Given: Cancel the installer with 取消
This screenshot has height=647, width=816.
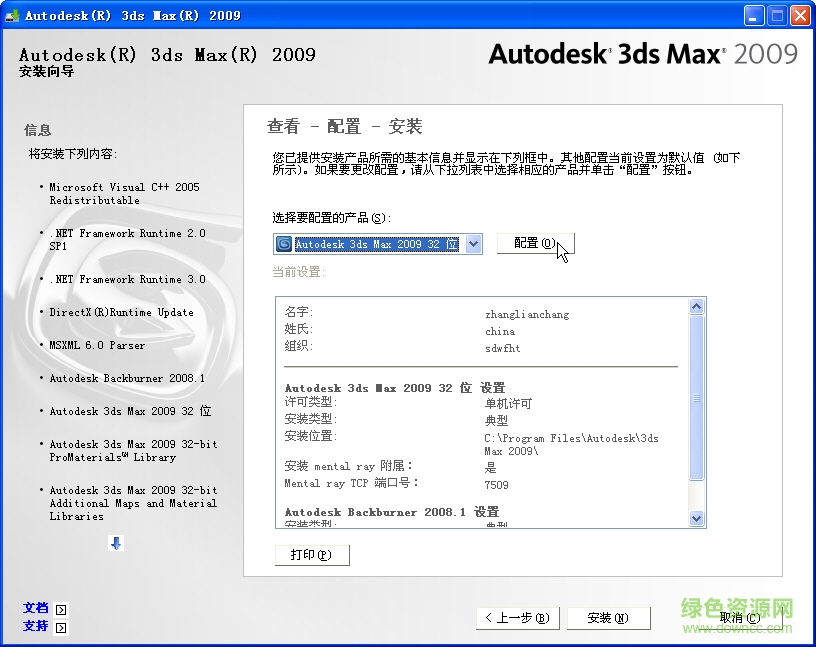Looking at the screenshot, I should click(x=740, y=618).
